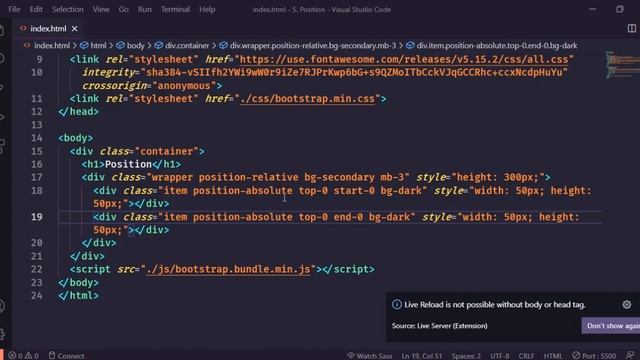Open the Run menu
640x360 pixels.
(x=144, y=9)
